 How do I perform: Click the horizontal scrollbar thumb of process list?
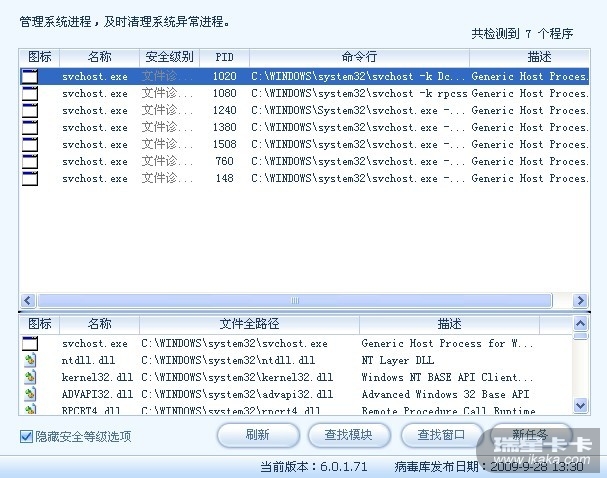[x=295, y=301]
